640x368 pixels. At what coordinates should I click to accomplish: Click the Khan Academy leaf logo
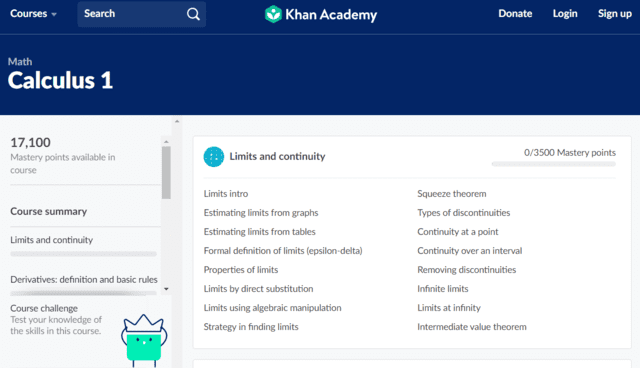click(273, 14)
